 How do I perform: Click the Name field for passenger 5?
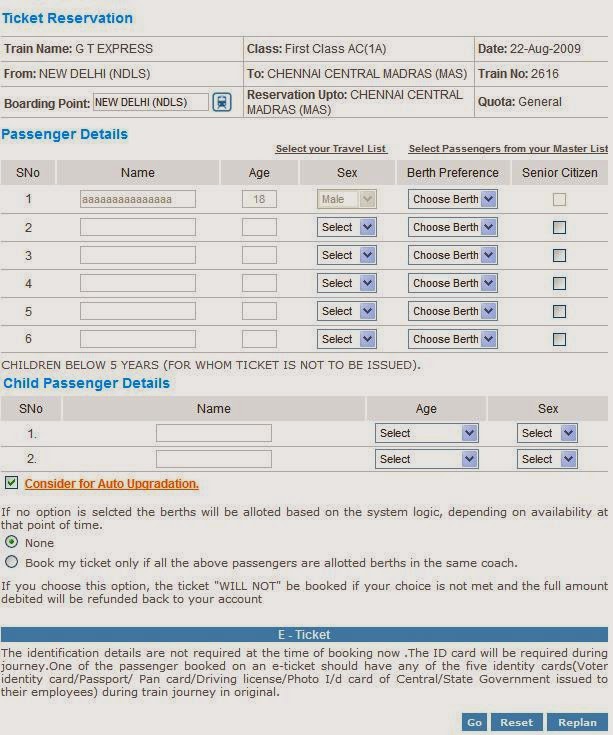138,311
